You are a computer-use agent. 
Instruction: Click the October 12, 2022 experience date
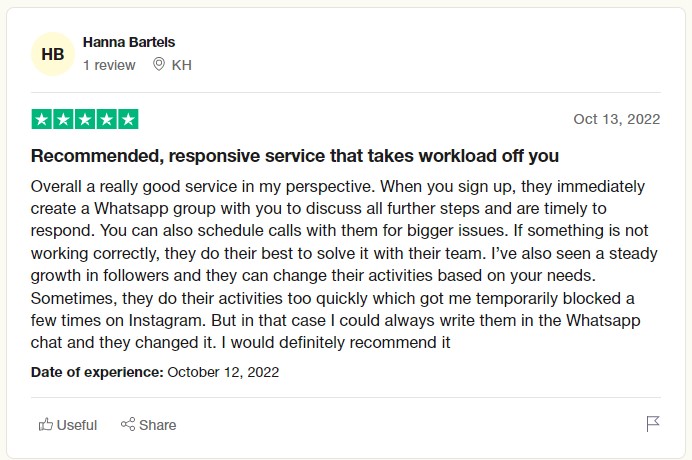[x=223, y=372]
